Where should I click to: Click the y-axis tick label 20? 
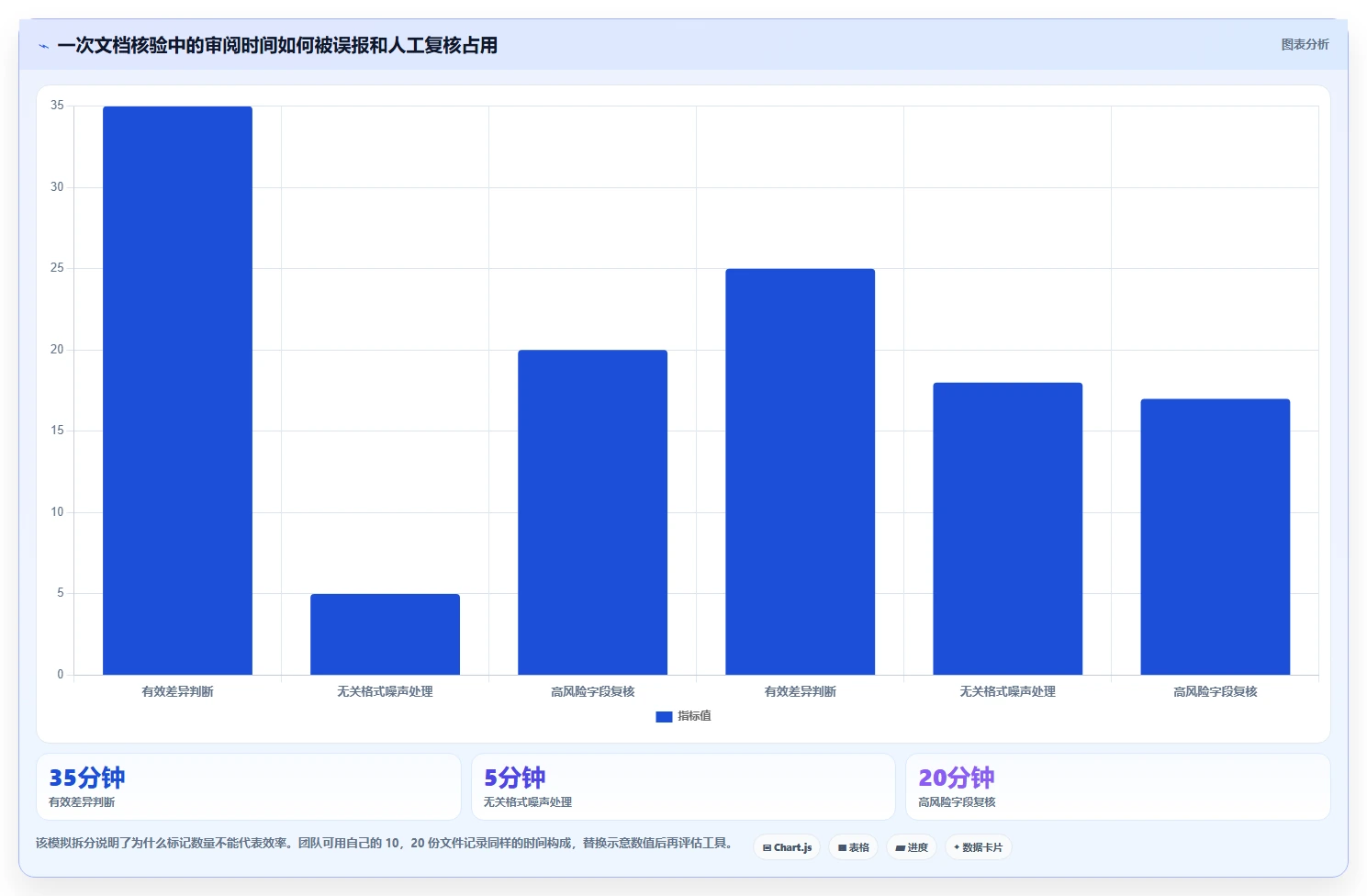click(57, 350)
